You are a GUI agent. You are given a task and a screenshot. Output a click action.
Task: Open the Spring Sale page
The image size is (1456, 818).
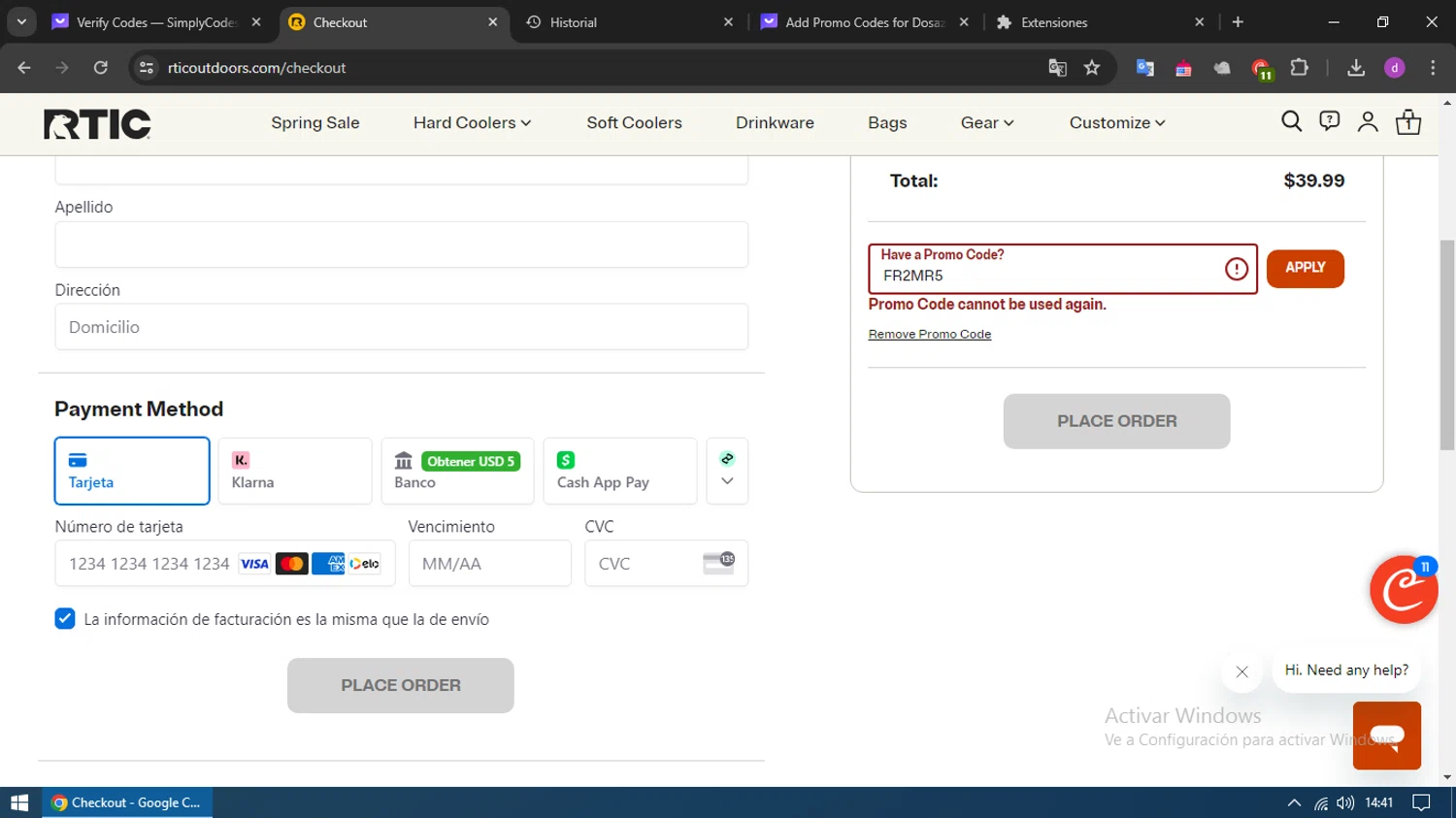click(315, 123)
